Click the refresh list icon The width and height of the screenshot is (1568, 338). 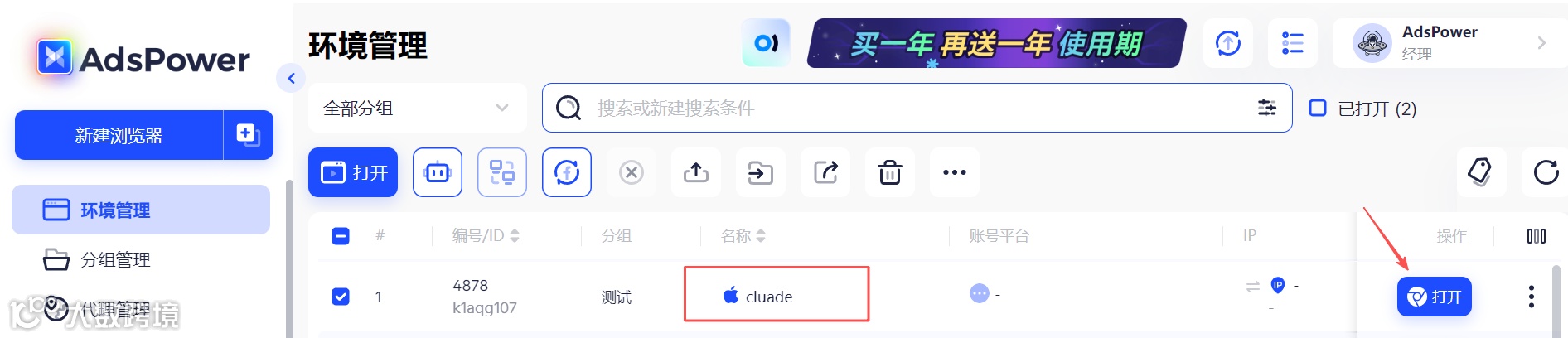coord(1546,172)
